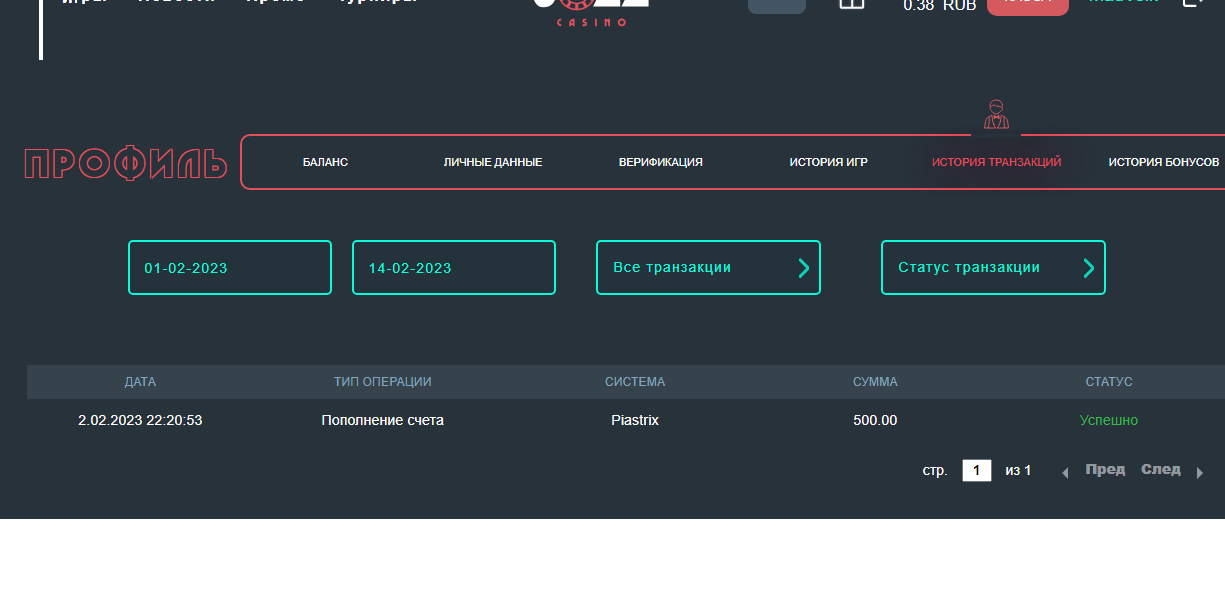This screenshot has width=1225, height=614.
Task: Expand the Все транзакции dropdown
Action: pos(708,268)
